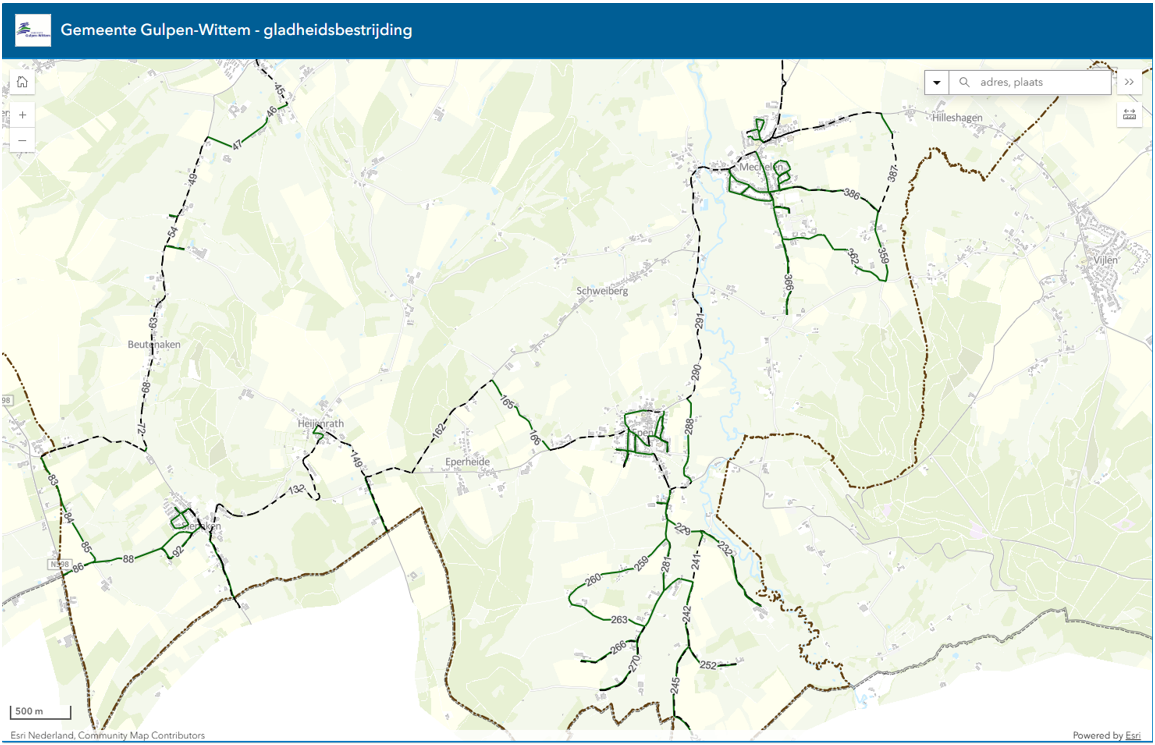Select route segment labeled 362
The height and width of the screenshot is (745, 1155).
[853, 257]
